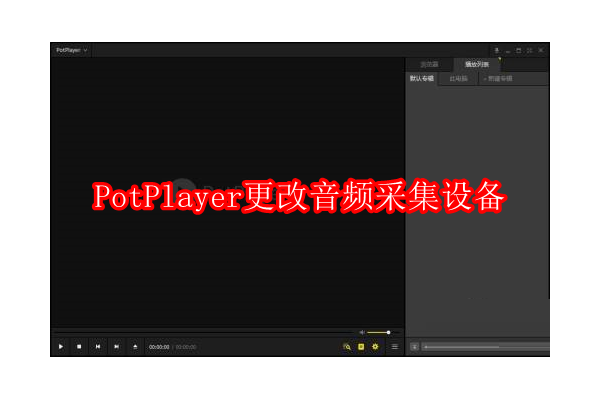Click the Open/Eject file button

(x=135, y=347)
